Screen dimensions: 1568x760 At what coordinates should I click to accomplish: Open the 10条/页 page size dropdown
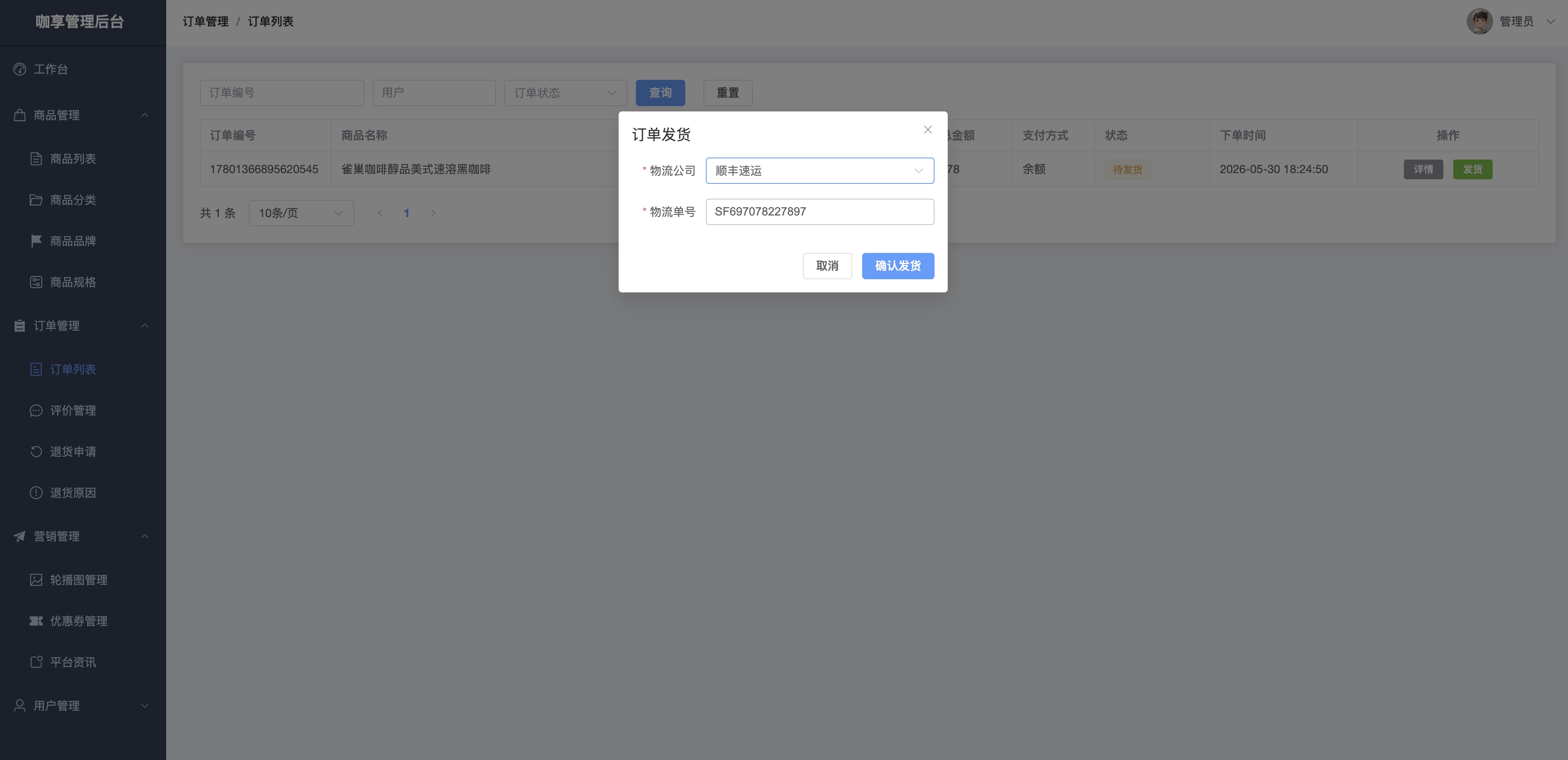coord(302,213)
